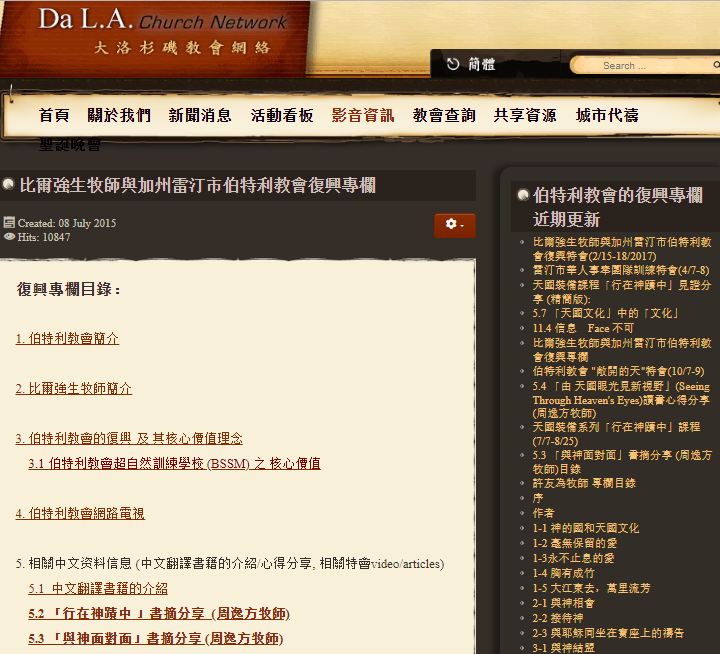Open sidebar link 3-1 與神結盟

(x=563, y=648)
